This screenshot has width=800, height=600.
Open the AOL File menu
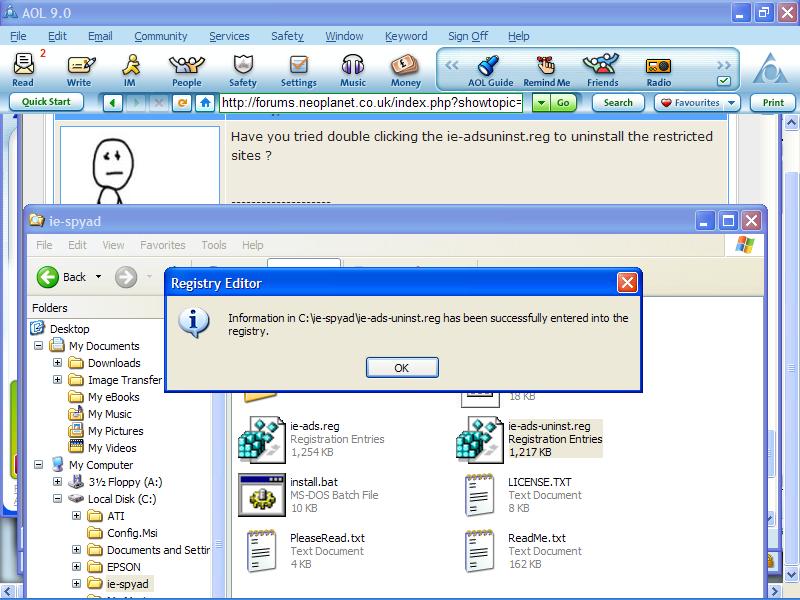18,36
